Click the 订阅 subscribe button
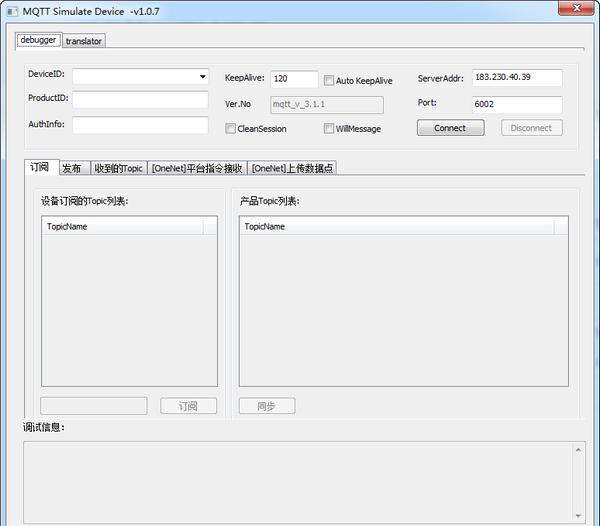Screen dimensions: 600x526 189,406
